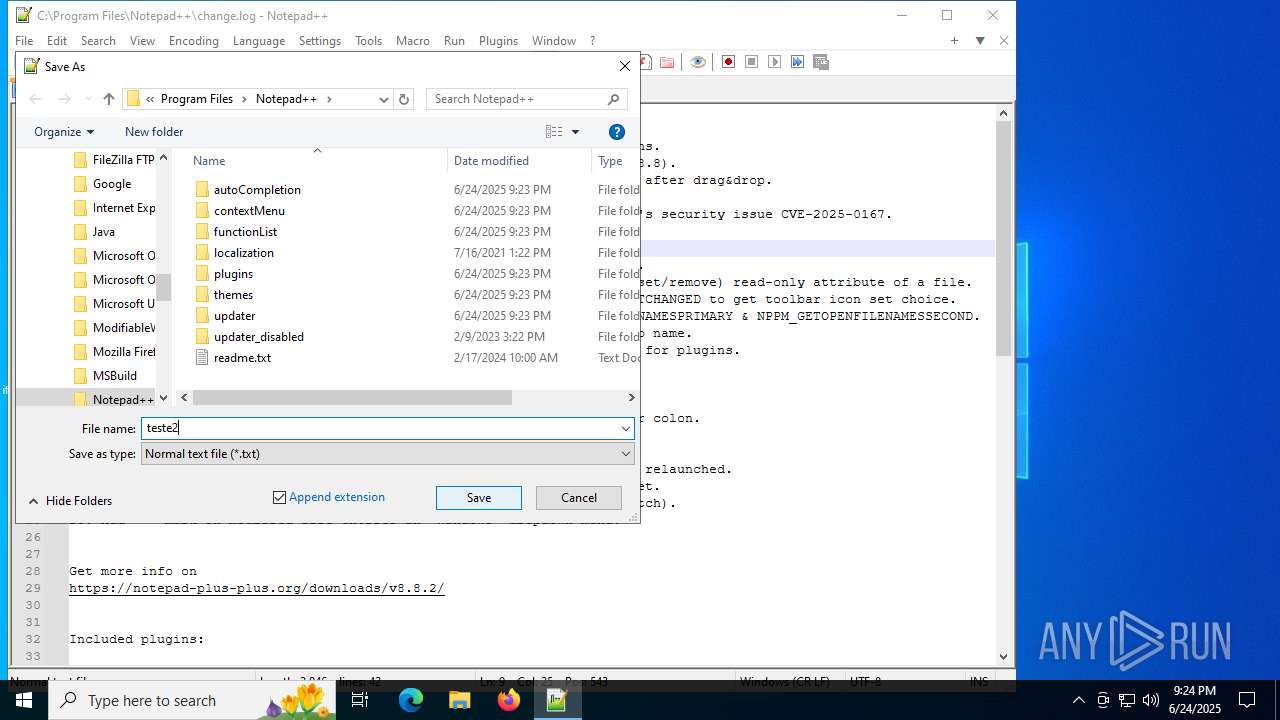Select Mozilla Firefox folder in tree
Image resolution: width=1280 pixels, height=720 pixels.
114,352
